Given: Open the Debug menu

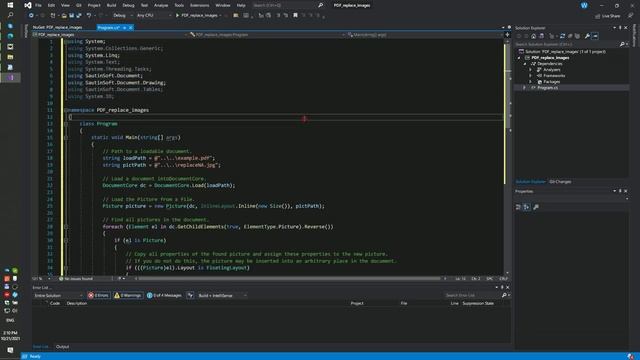Looking at the screenshot, I should coord(128,5).
